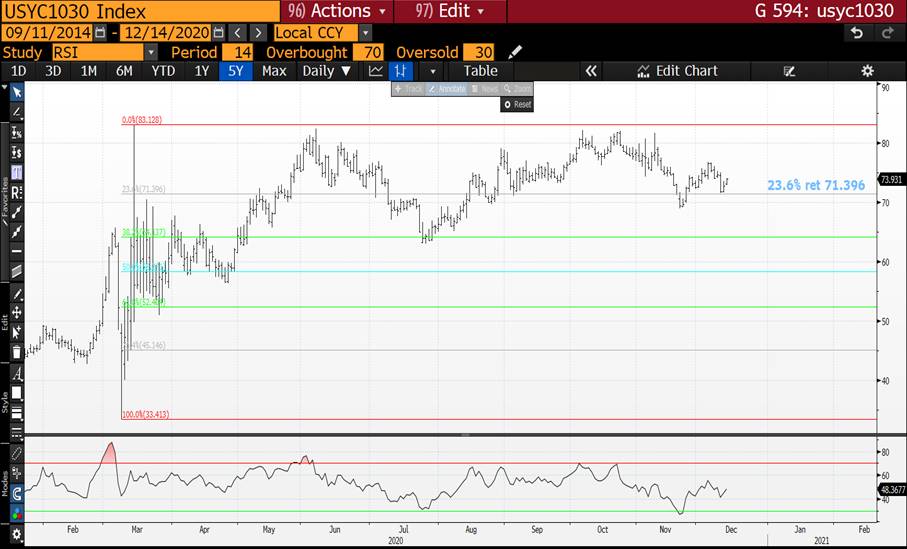Step date range backward arrow
The height and width of the screenshot is (549, 907).
tap(238, 33)
